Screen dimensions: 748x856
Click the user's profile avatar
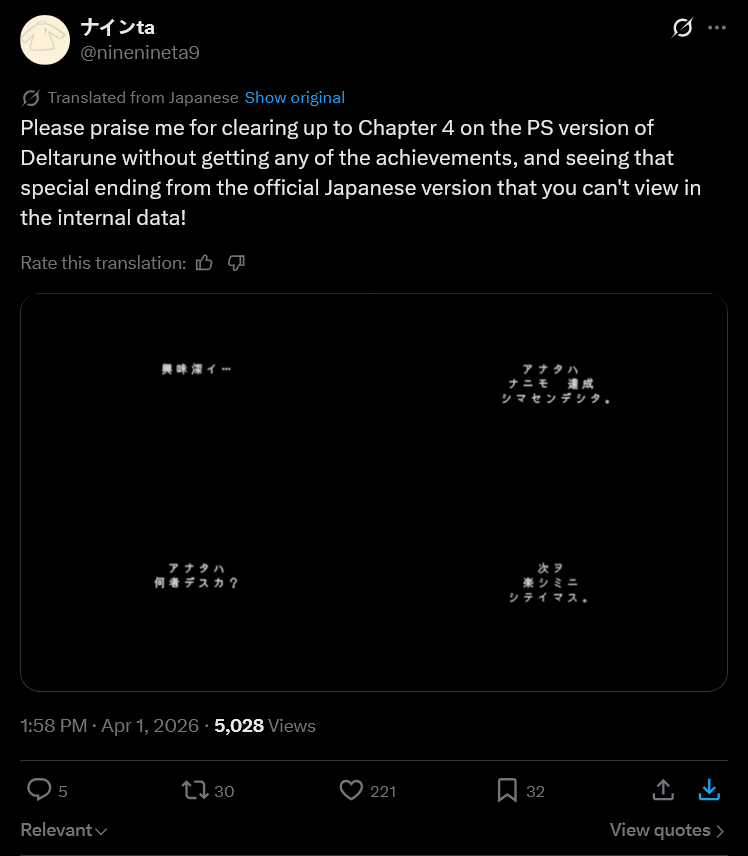coord(45,40)
